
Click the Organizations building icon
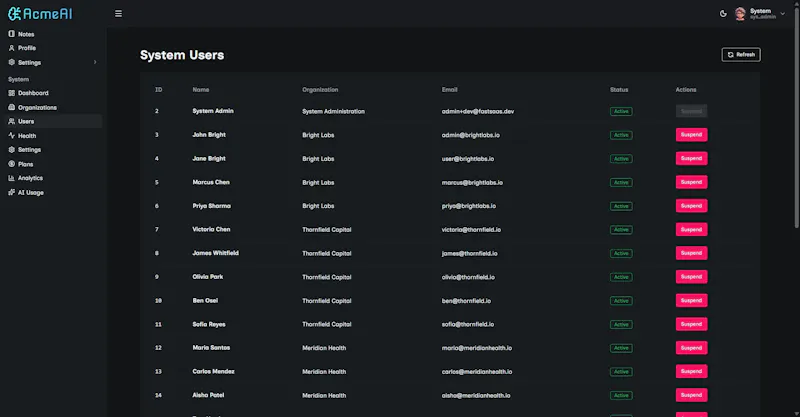[x=11, y=107]
